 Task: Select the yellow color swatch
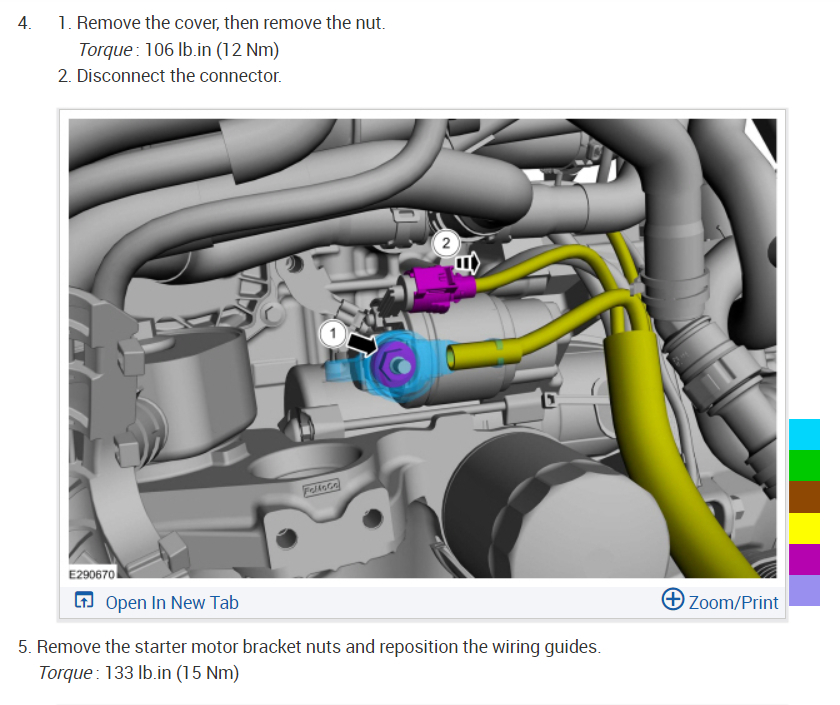[x=804, y=528]
